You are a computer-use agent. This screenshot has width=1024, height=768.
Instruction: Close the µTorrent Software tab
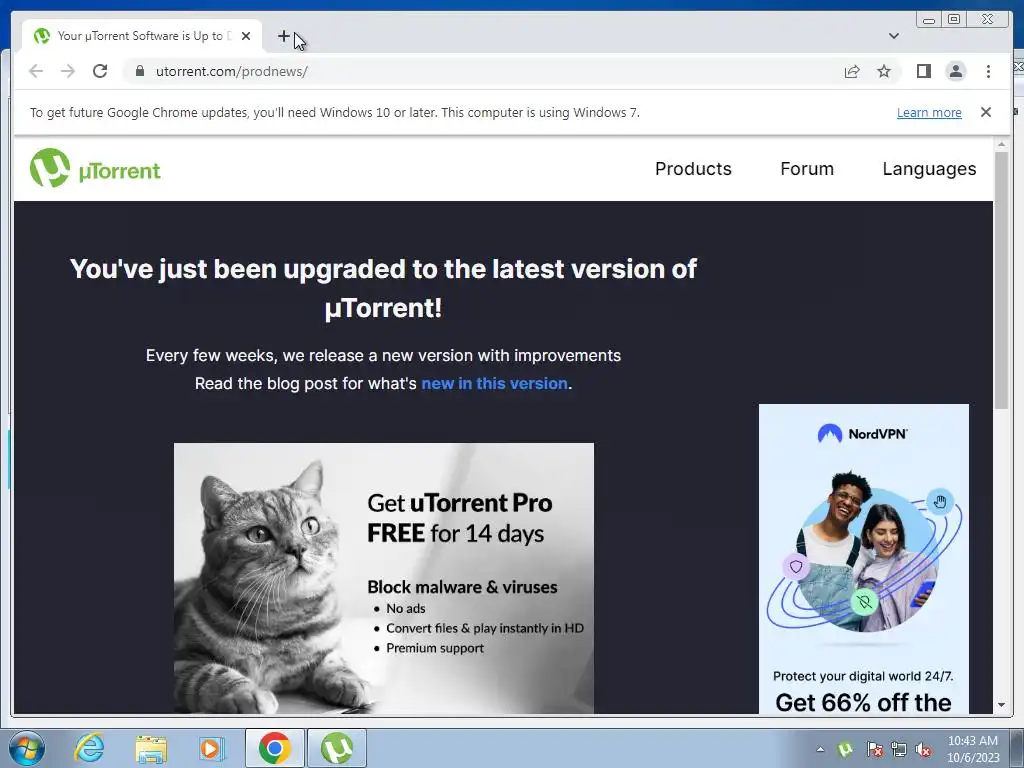pos(246,36)
